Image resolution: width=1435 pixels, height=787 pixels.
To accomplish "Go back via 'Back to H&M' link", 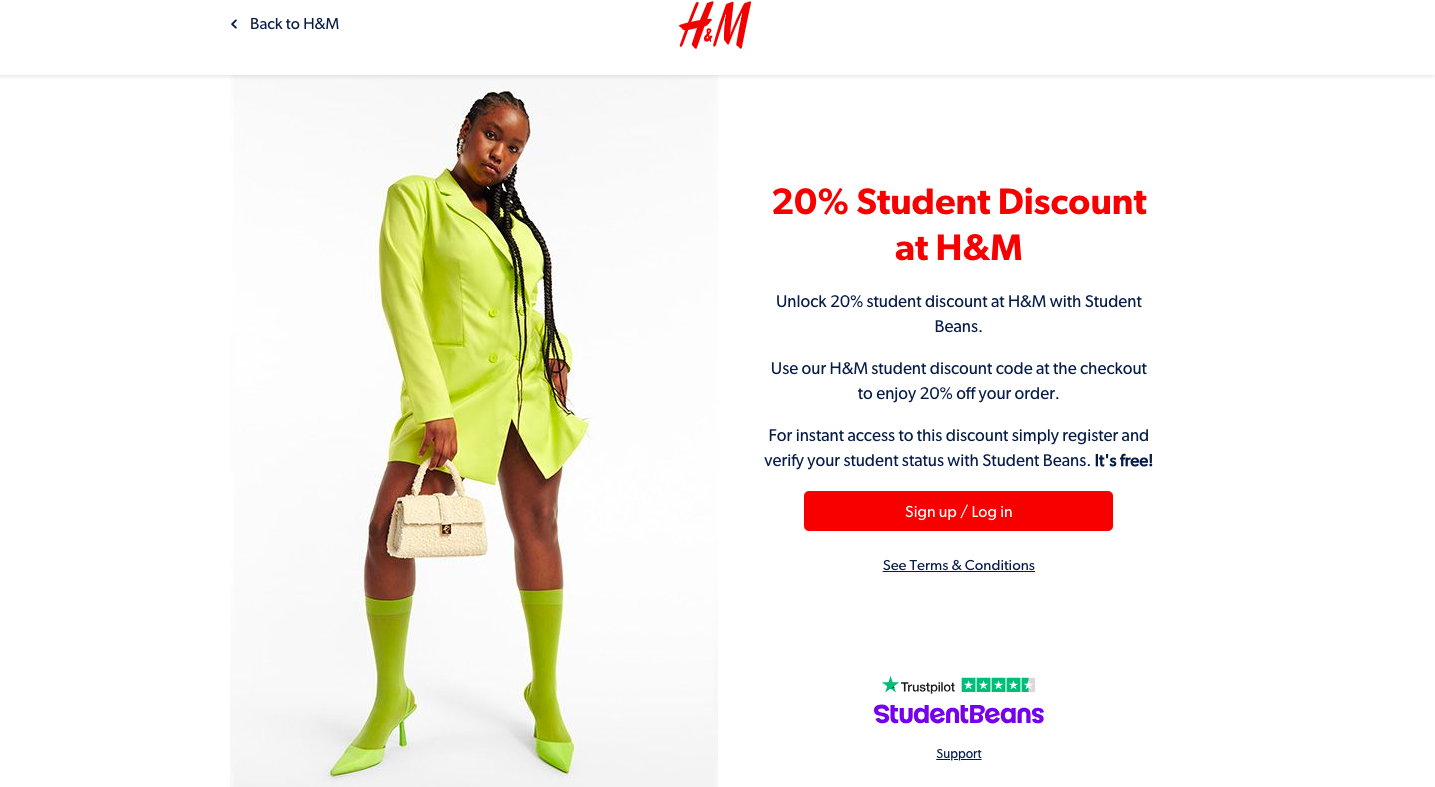I will point(285,24).
